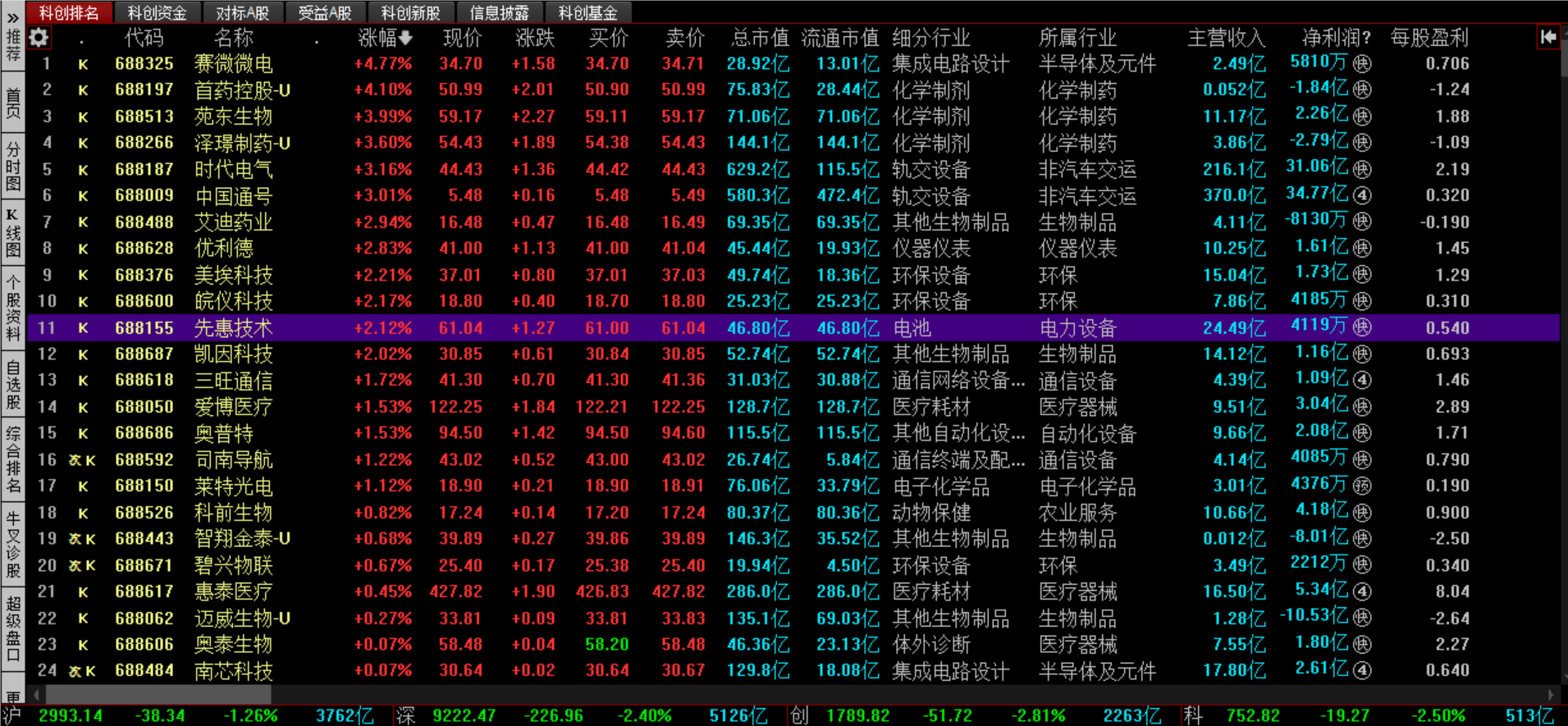Sort by the 现价 column header
Viewport: 1568px width, 726px height.
pos(462,38)
